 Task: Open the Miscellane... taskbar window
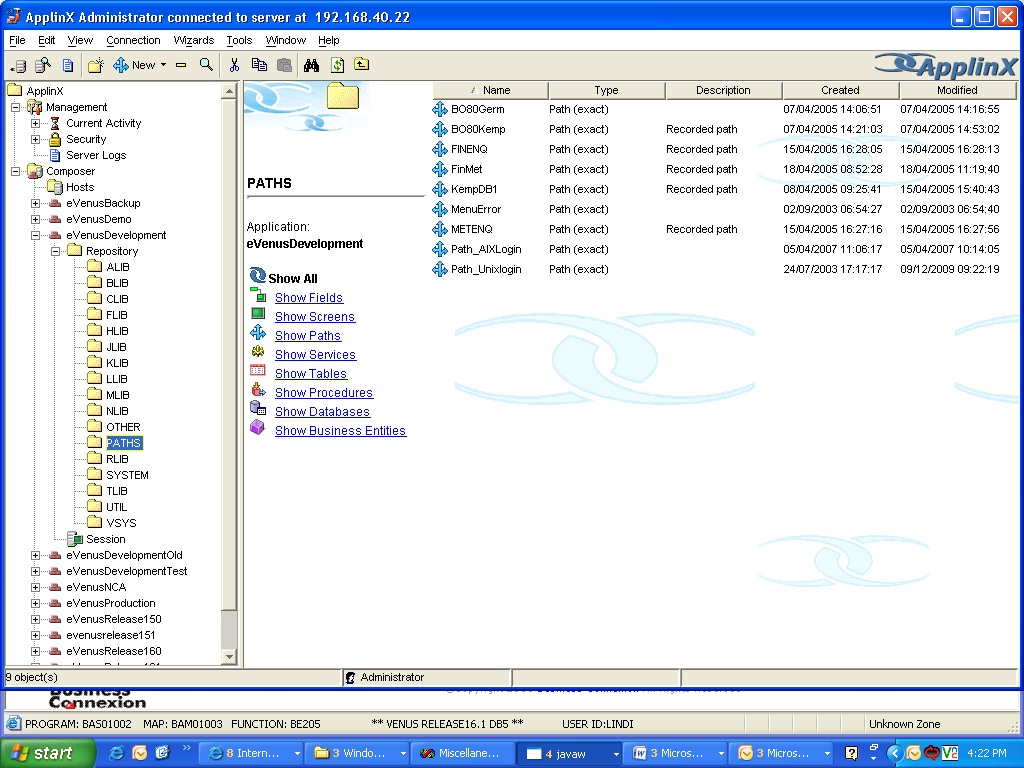pos(462,754)
